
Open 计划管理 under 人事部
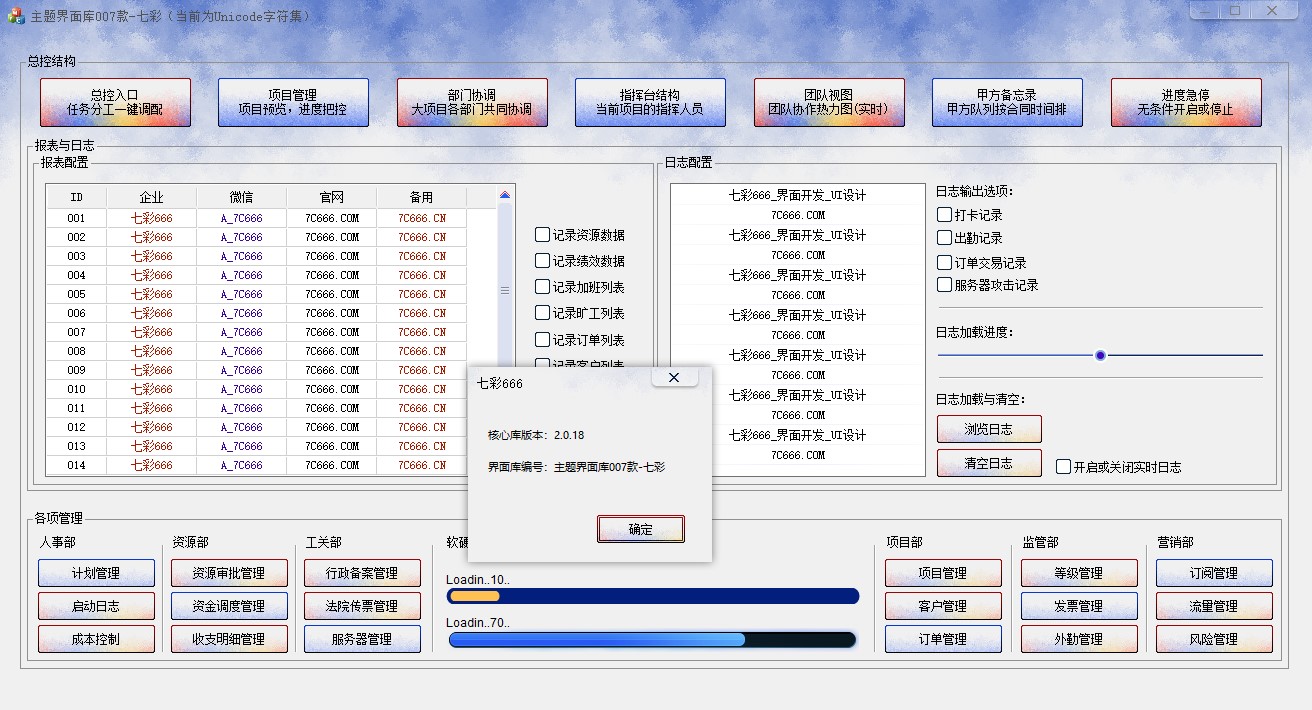[x=96, y=572]
